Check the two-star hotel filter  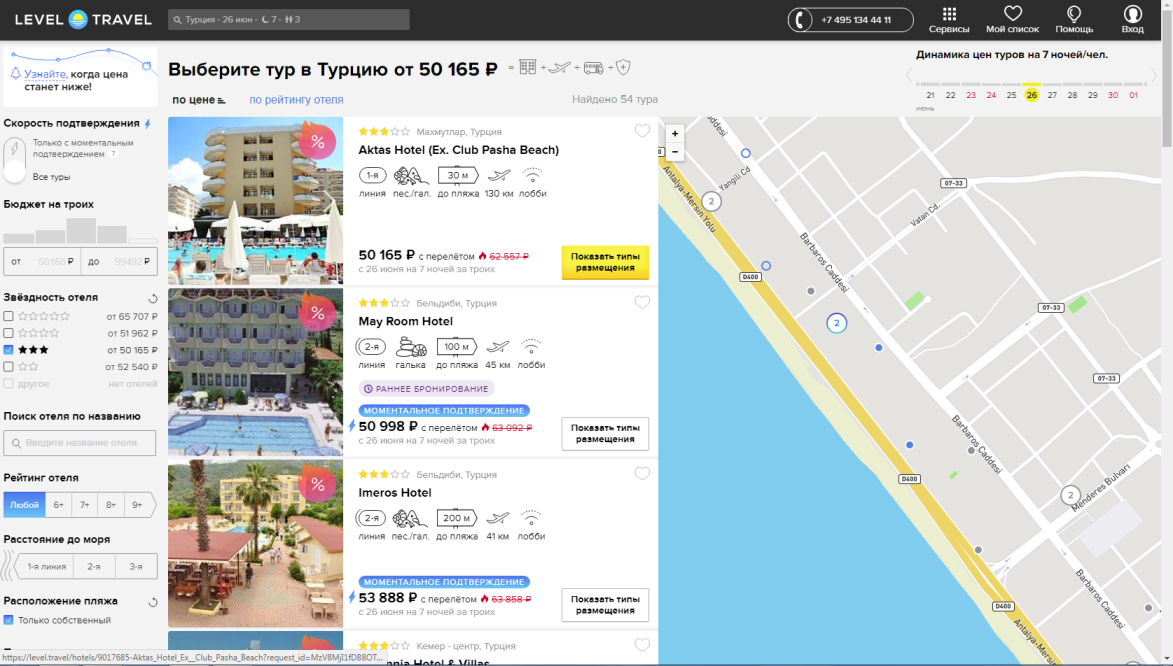click(8, 367)
